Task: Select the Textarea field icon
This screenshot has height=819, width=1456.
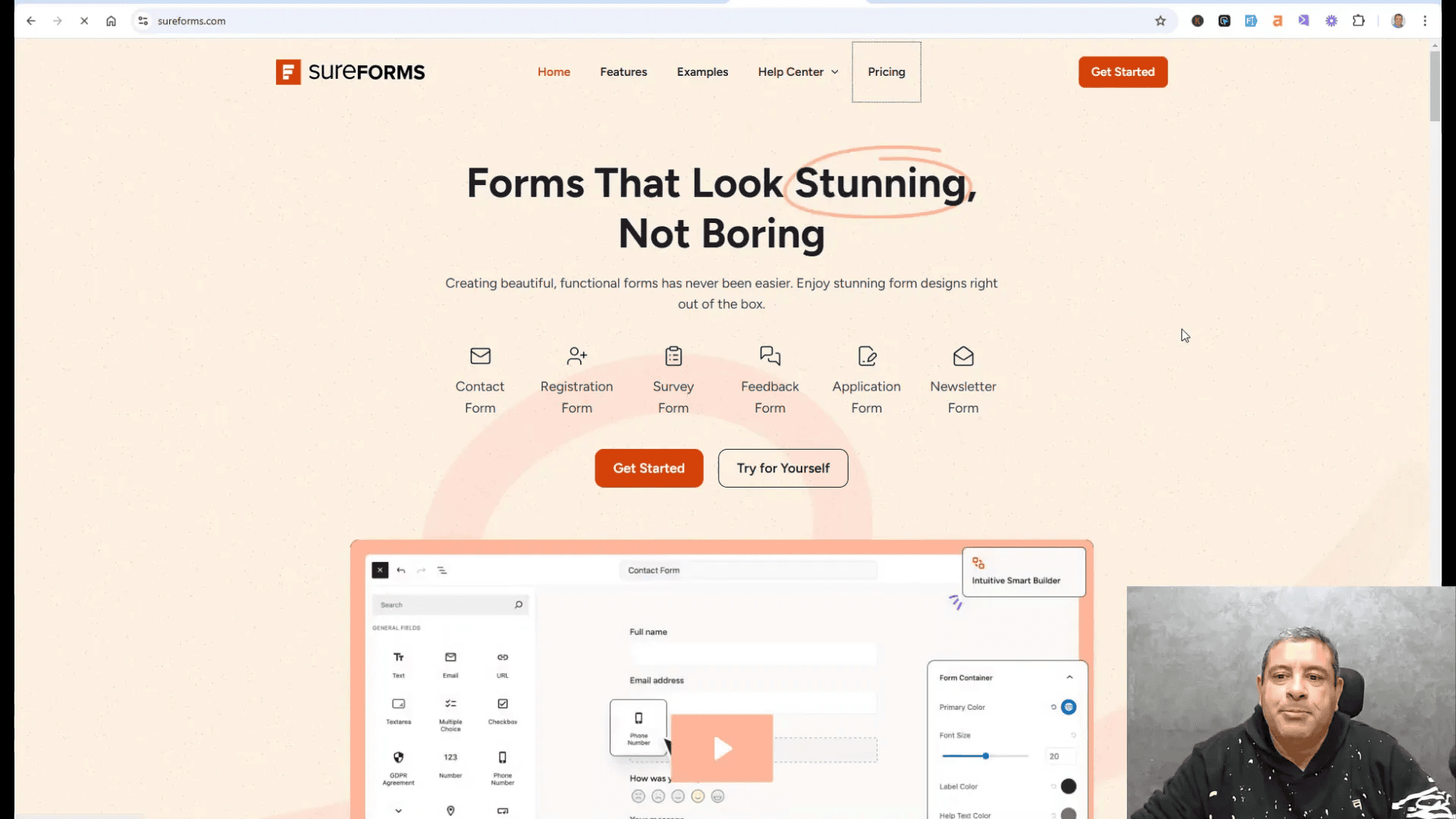Action: [x=398, y=703]
